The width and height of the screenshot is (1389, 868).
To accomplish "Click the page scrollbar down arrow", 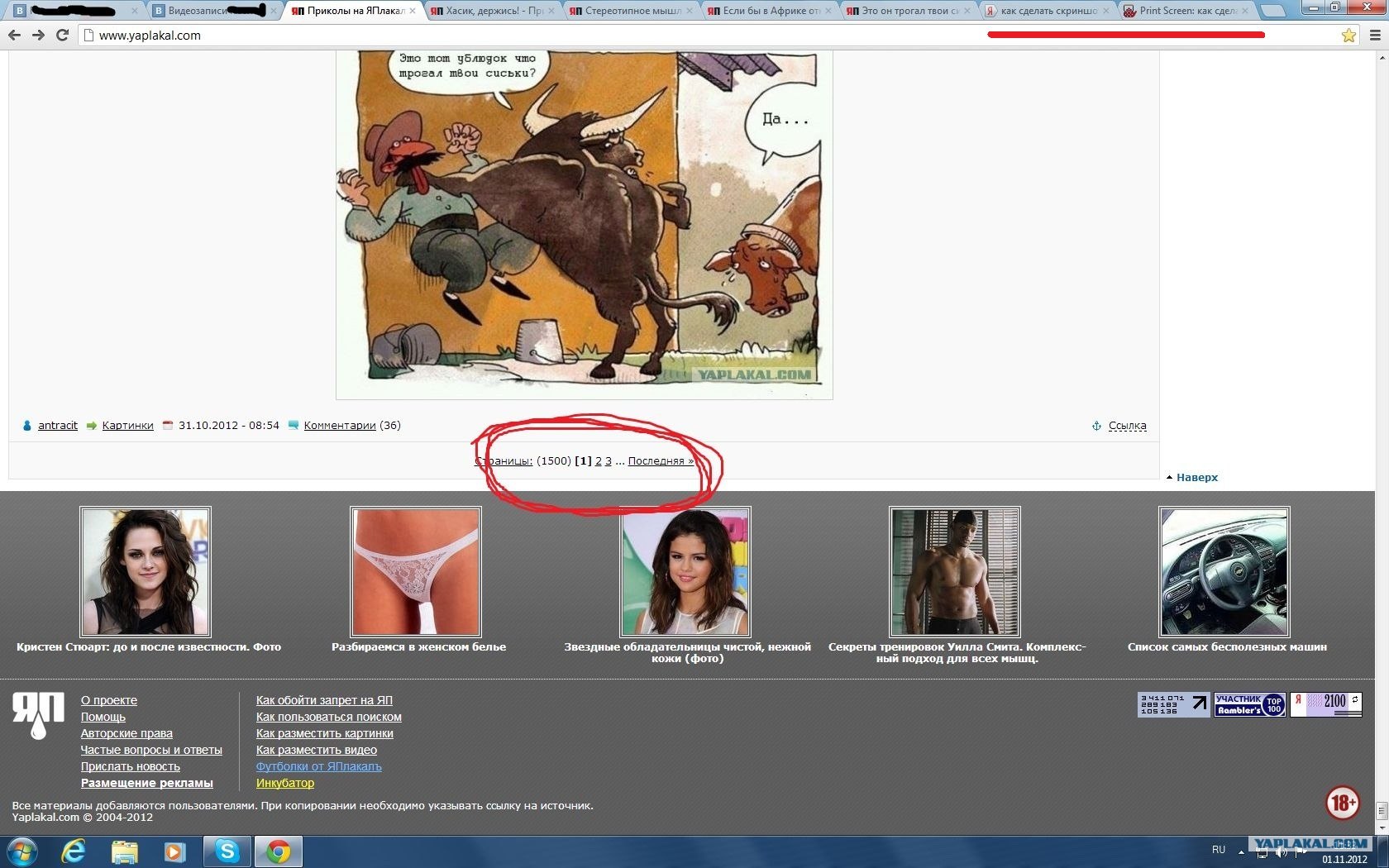I will coord(1382,828).
